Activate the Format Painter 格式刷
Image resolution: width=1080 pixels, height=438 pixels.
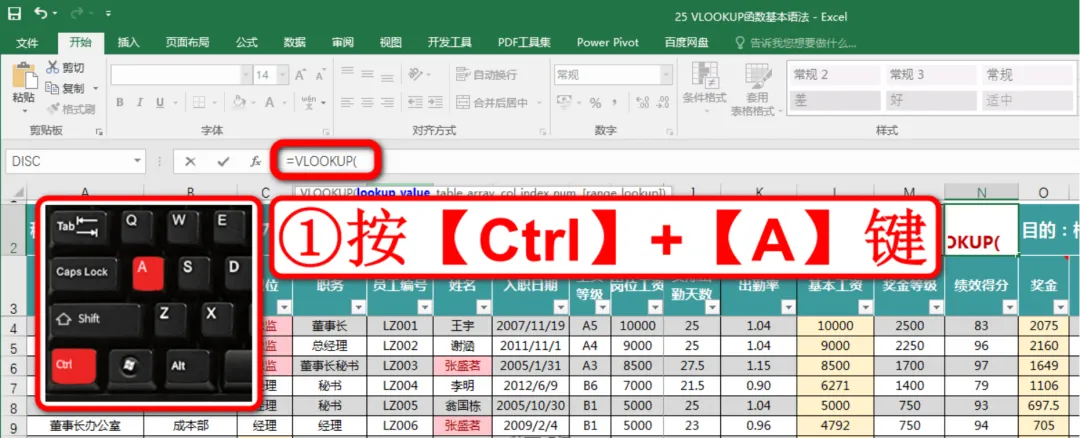click(x=71, y=109)
